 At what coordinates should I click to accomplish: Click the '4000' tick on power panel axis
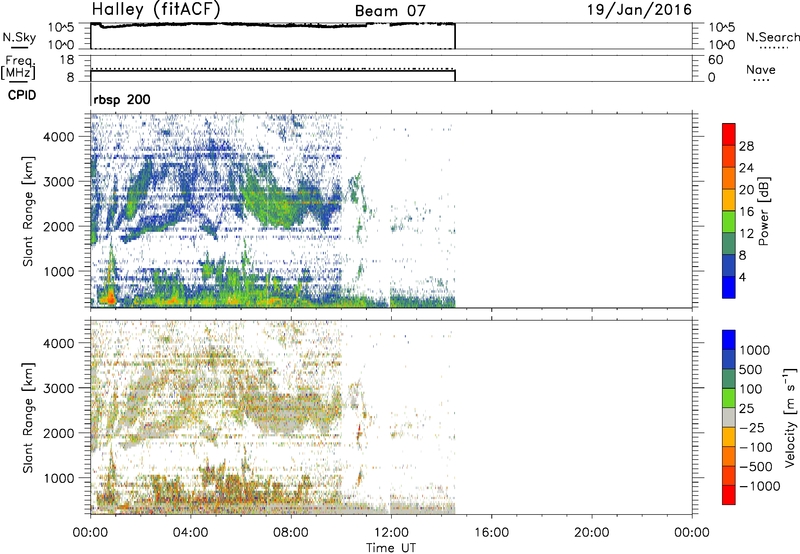[59, 137]
